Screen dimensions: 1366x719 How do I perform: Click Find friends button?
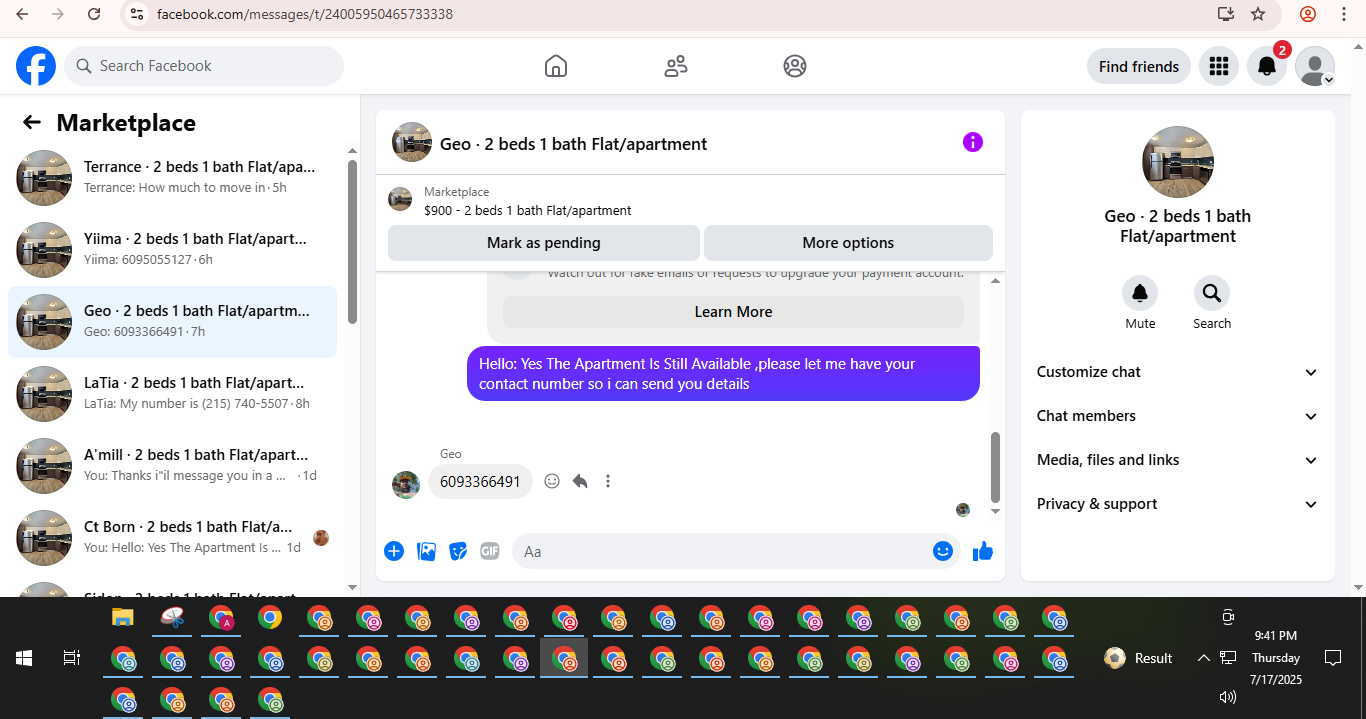1139,67
